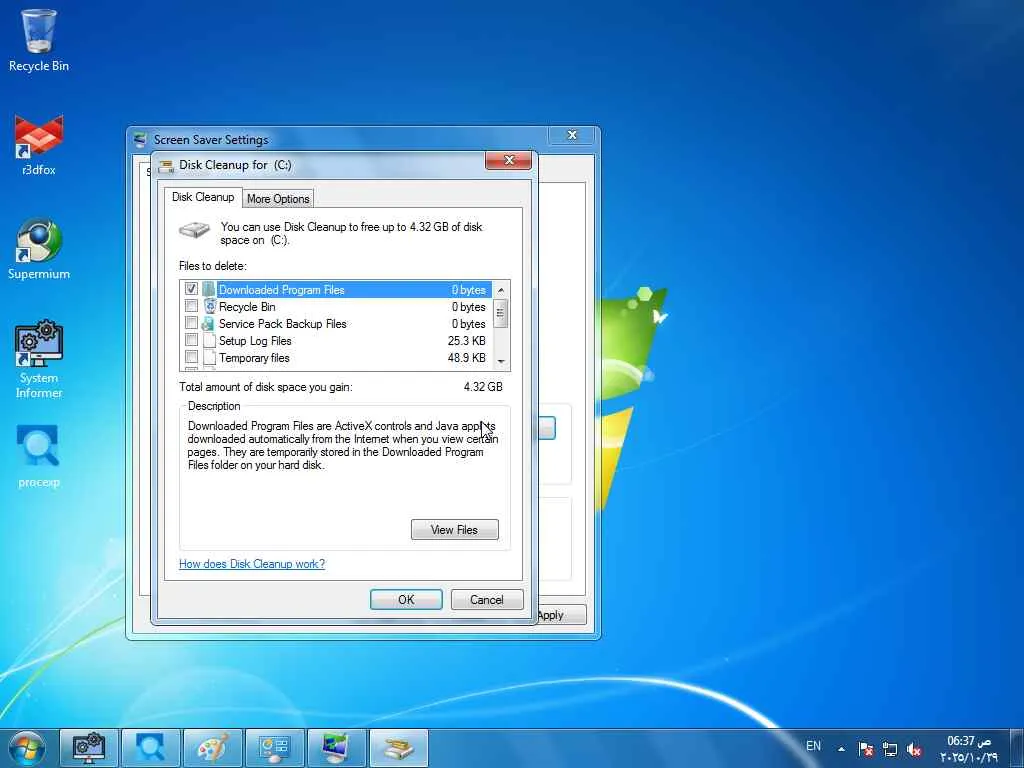Open the Screen Saver Settings taskbar button
The width and height of the screenshot is (1024, 768).
point(337,748)
